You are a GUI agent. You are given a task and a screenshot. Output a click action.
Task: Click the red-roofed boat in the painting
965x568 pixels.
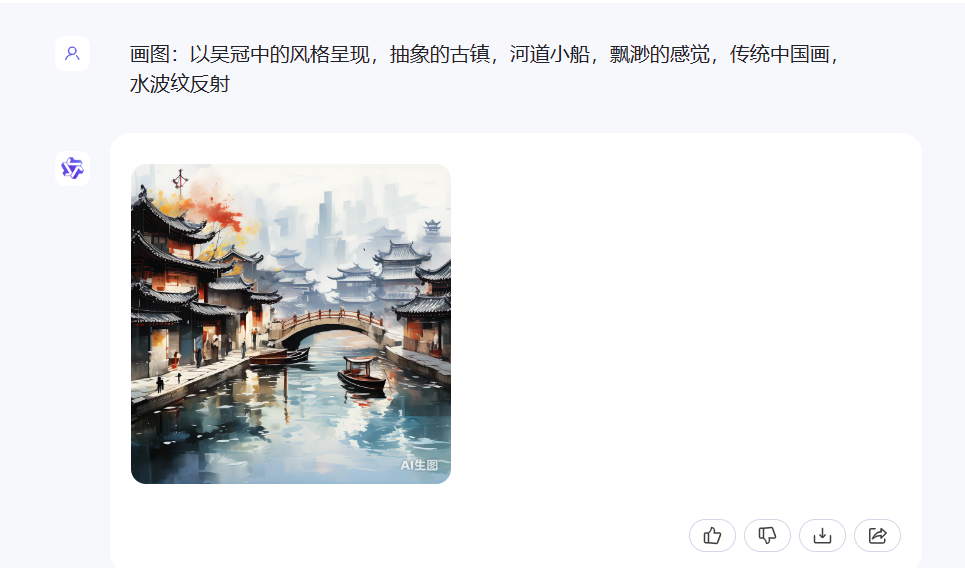pos(362,375)
